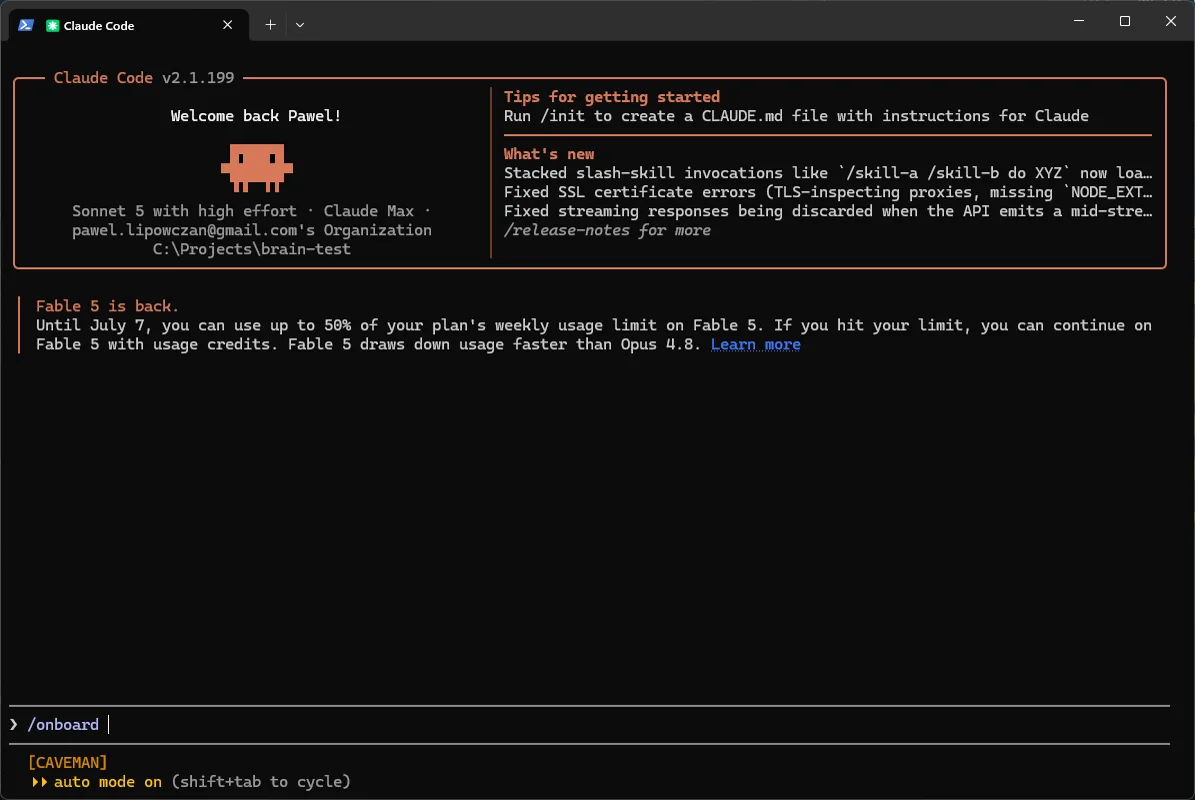Click the What's new heading
The width and height of the screenshot is (1195, 800).
click(549, 154)
